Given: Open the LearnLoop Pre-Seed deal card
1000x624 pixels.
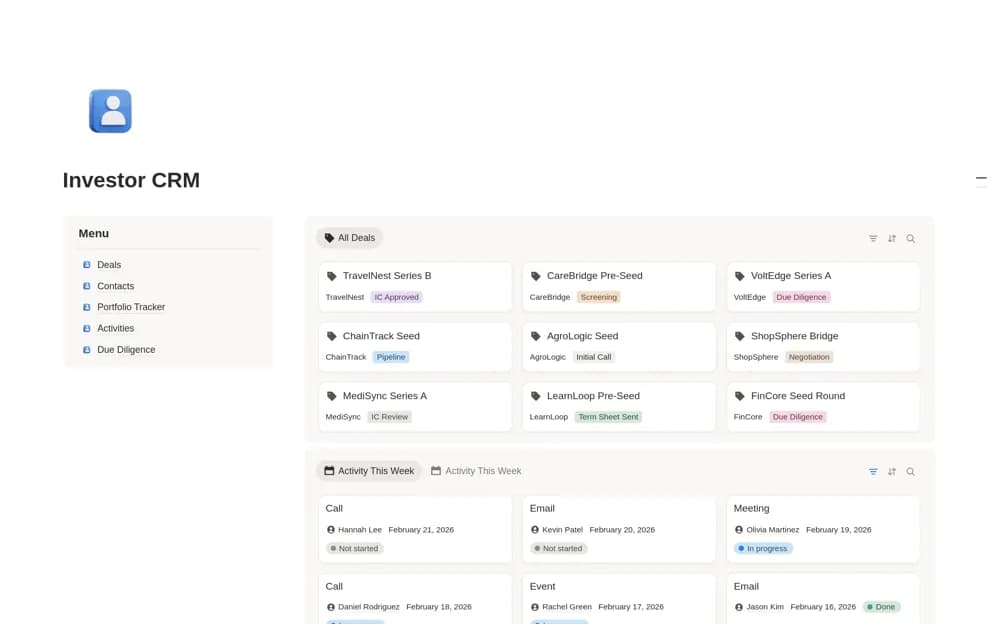Looking at the screenshot, I should 619,406.
